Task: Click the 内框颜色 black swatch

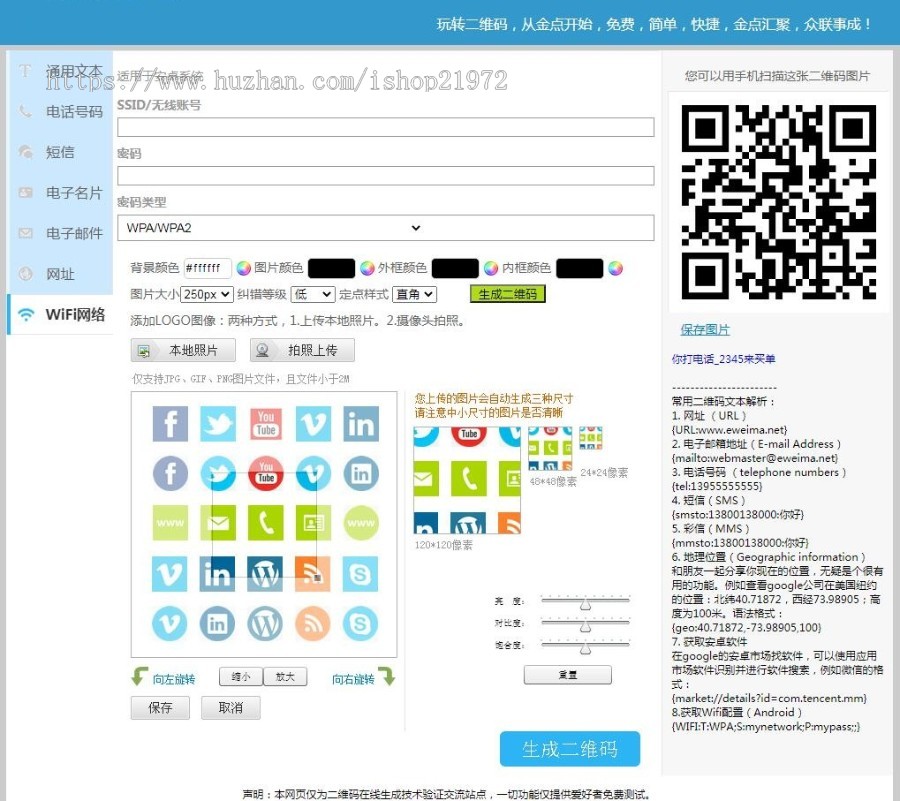Action: 580,268
